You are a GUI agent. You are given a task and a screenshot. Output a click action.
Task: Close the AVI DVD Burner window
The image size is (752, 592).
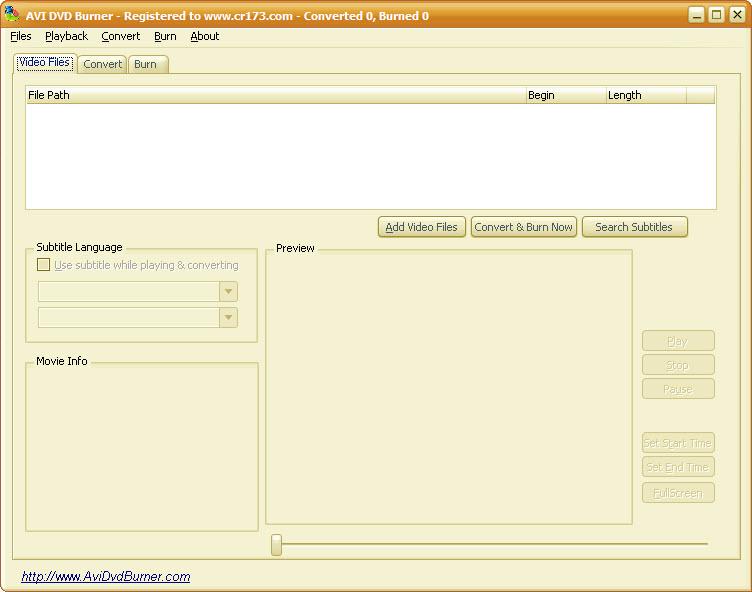737,15
